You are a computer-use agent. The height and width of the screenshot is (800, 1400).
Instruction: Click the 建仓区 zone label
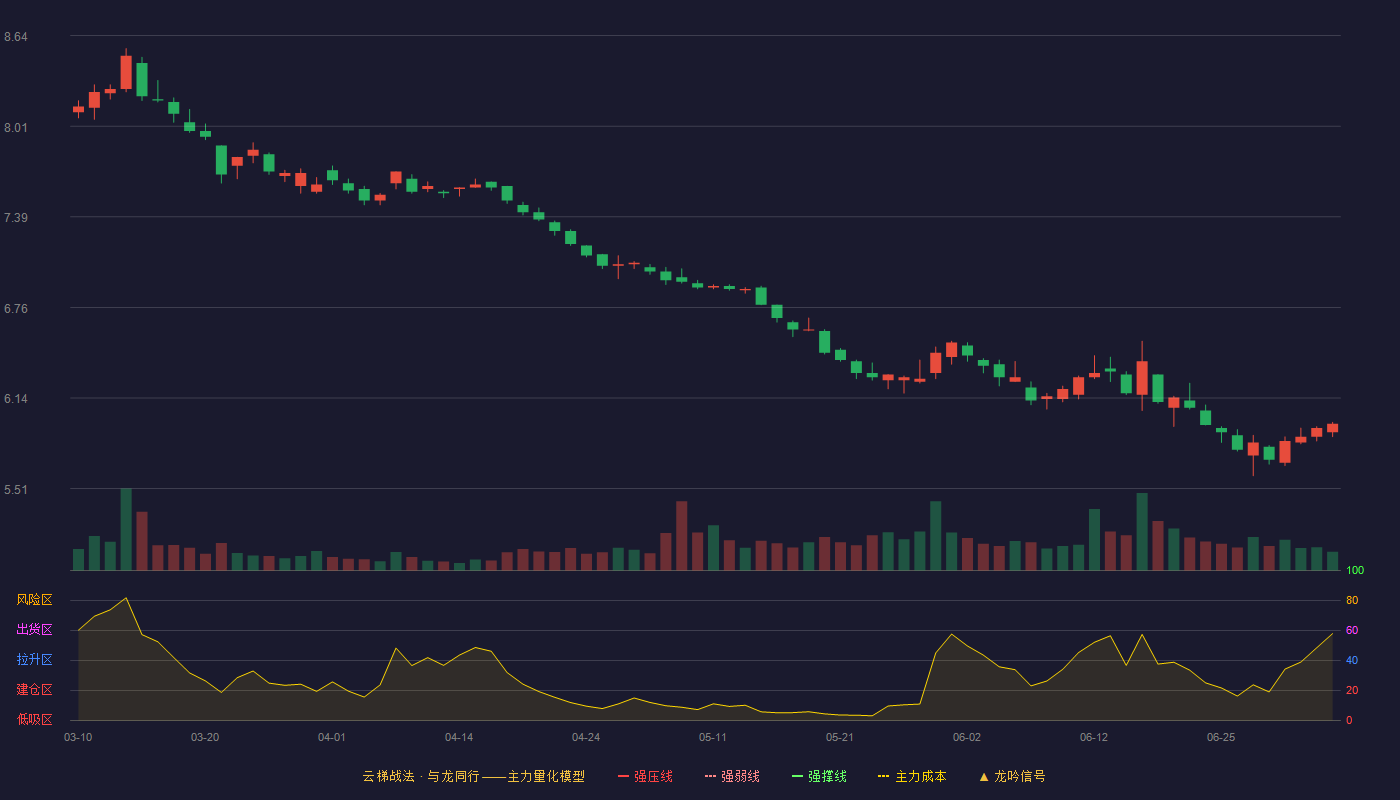point(34,690)
